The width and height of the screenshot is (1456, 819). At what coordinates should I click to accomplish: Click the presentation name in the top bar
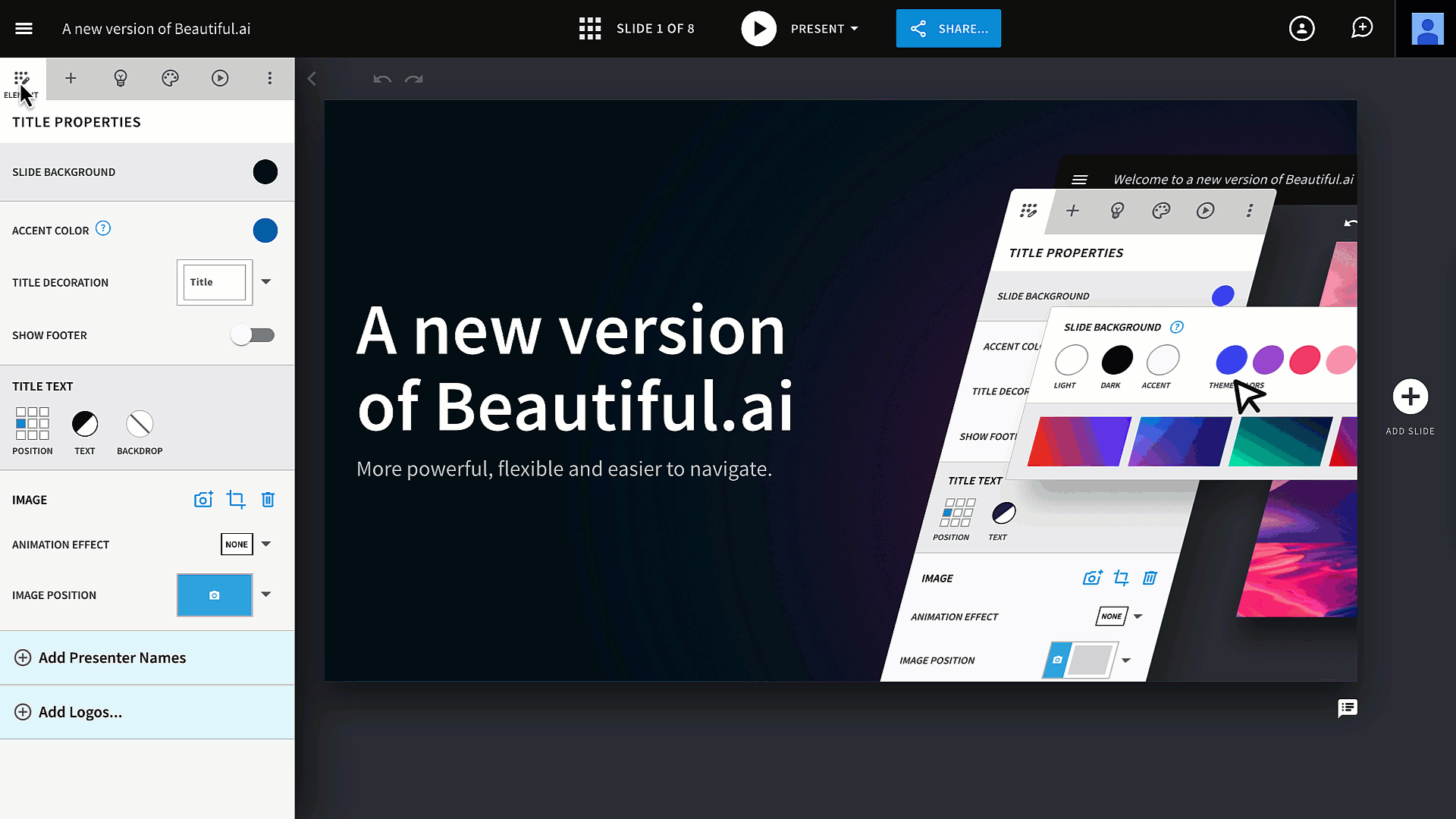click(x=156, y=29)
